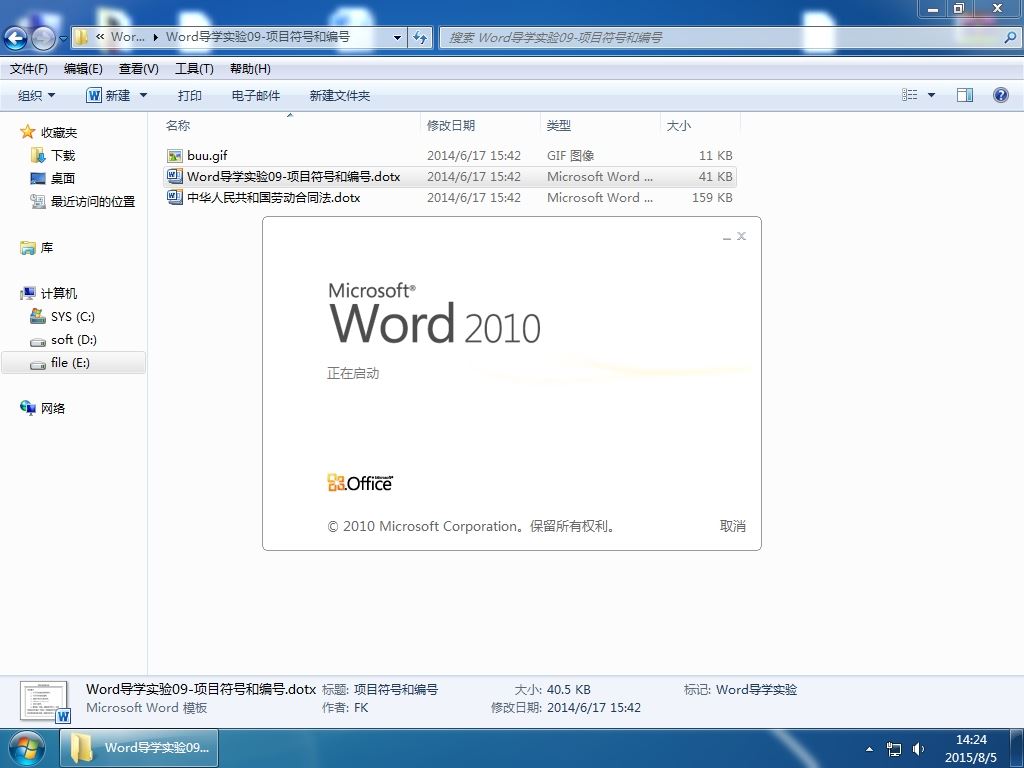Select 网络 in the navigation pane

[52, 408]
